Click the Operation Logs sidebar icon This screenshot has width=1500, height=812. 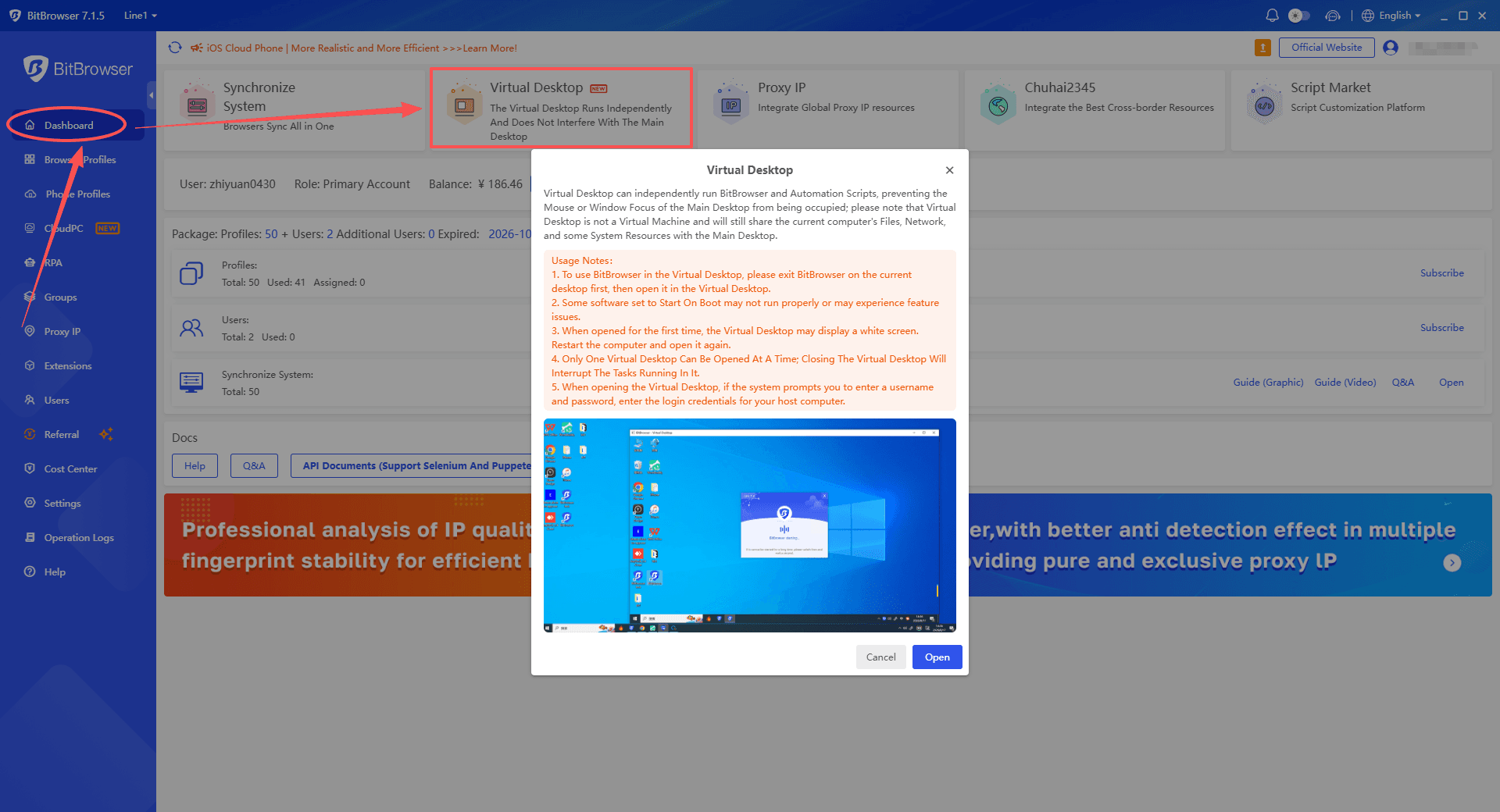(30, 537)
